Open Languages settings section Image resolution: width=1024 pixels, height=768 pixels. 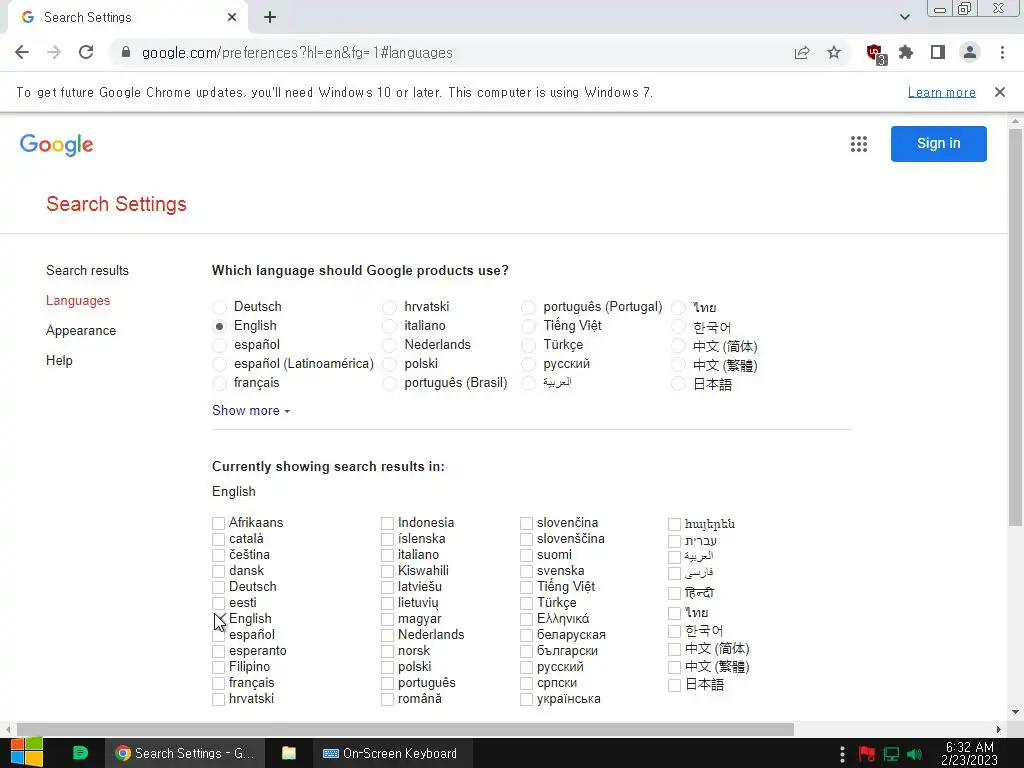pyautogui.click(x=78, y=300)
